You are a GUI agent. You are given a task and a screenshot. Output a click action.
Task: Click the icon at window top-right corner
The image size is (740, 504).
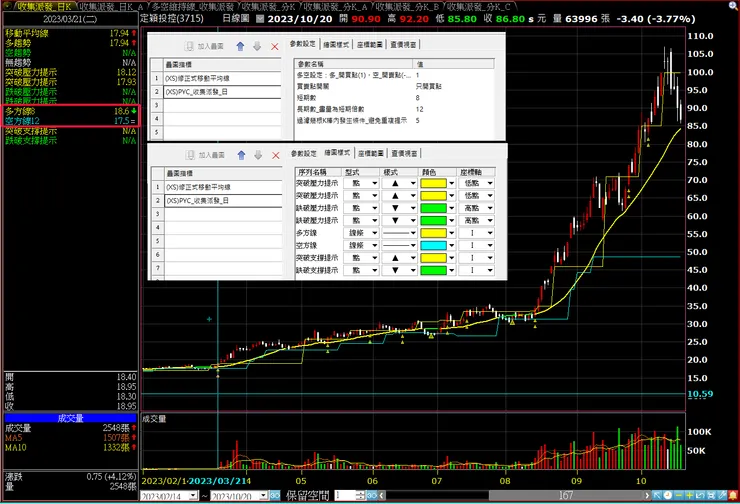click(x=733, y=5)
